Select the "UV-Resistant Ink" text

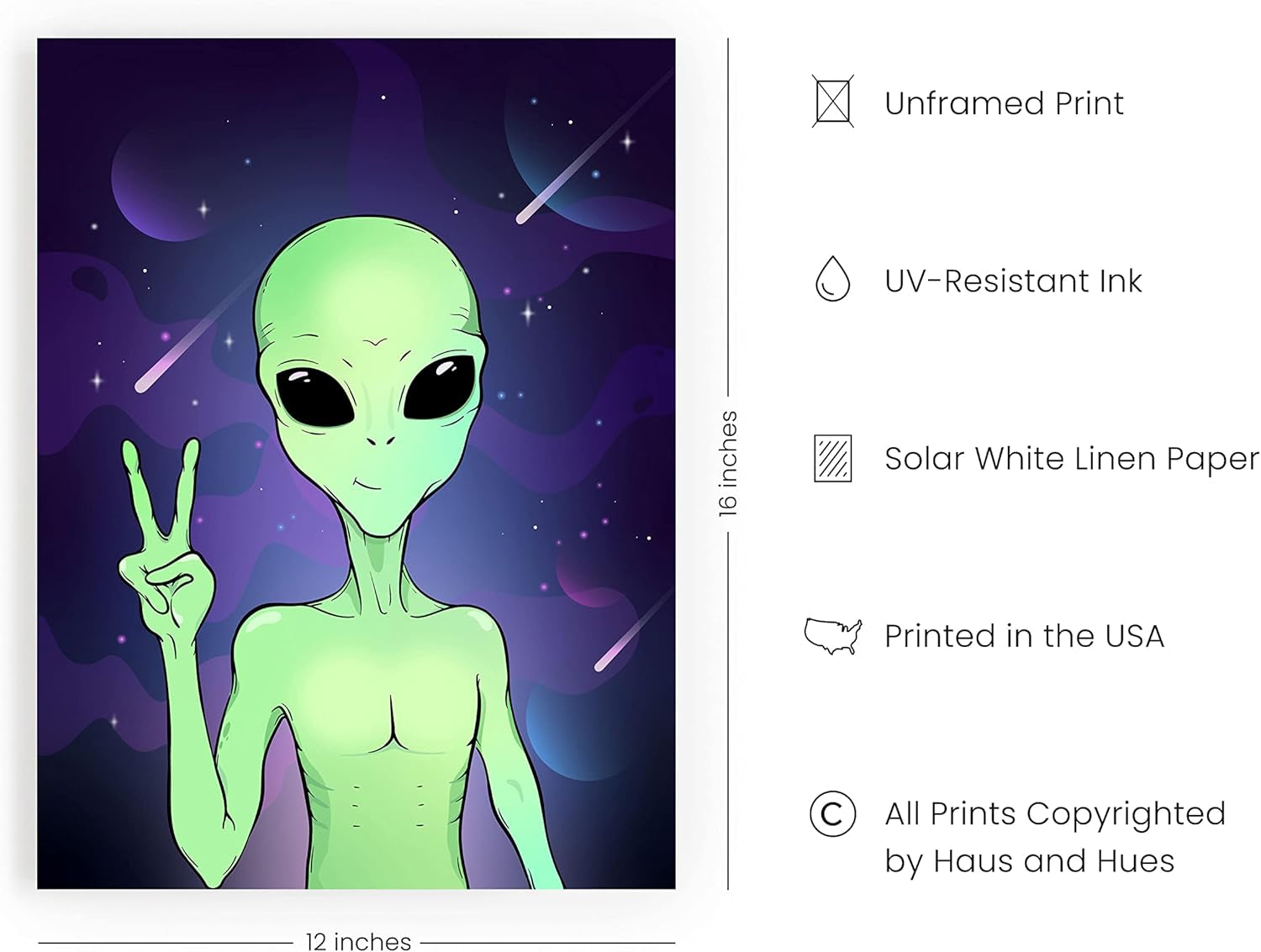pyautogui.click(x=1013, y=281)
